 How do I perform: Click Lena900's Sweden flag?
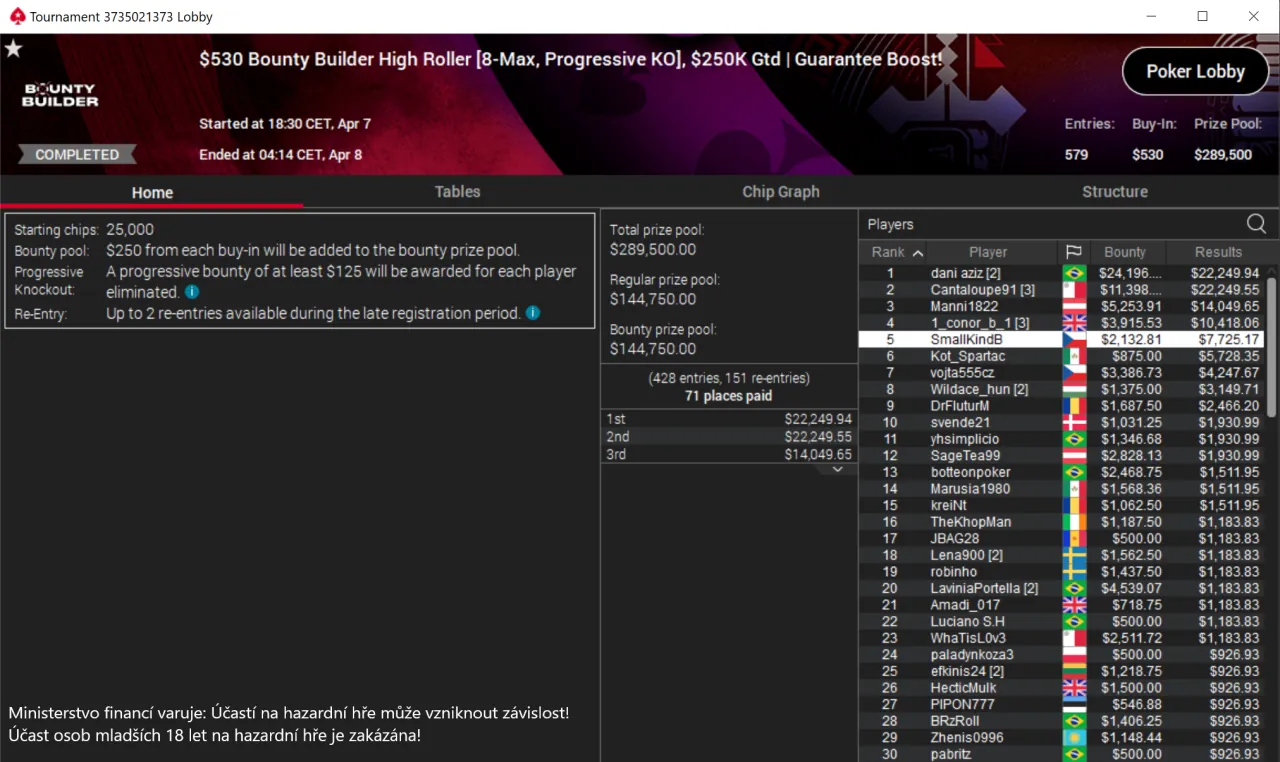(1074, 555)
